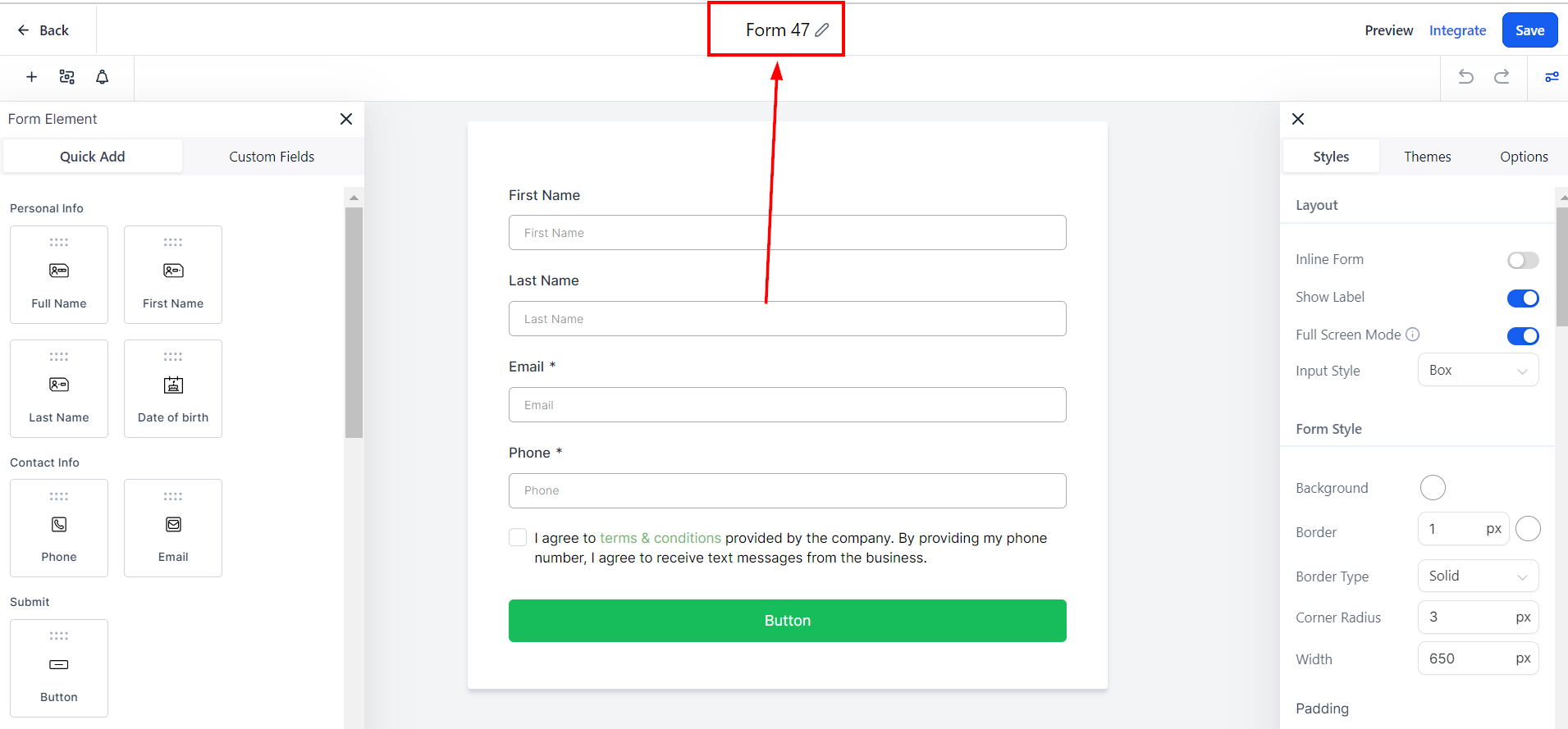Click the pencil icon beside Form 47
Image resolution: width=1568 pixels, height=729 pixels.
(x=821, y=30)
